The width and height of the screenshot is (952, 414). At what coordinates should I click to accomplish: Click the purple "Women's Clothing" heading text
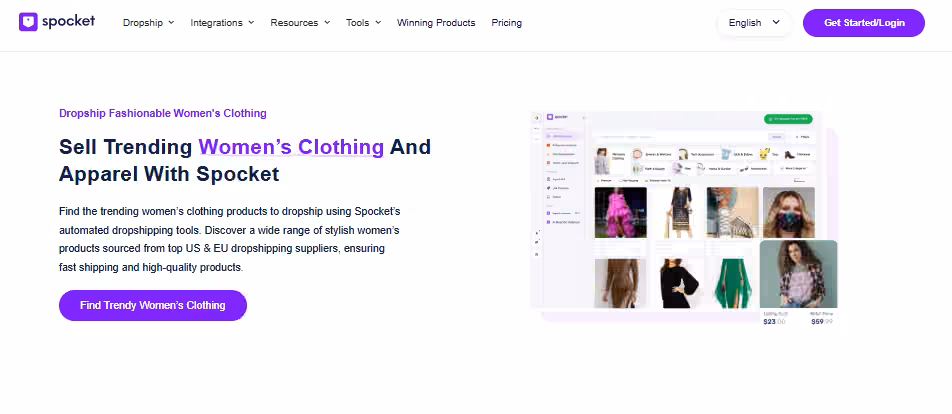[x=291, y=147]
